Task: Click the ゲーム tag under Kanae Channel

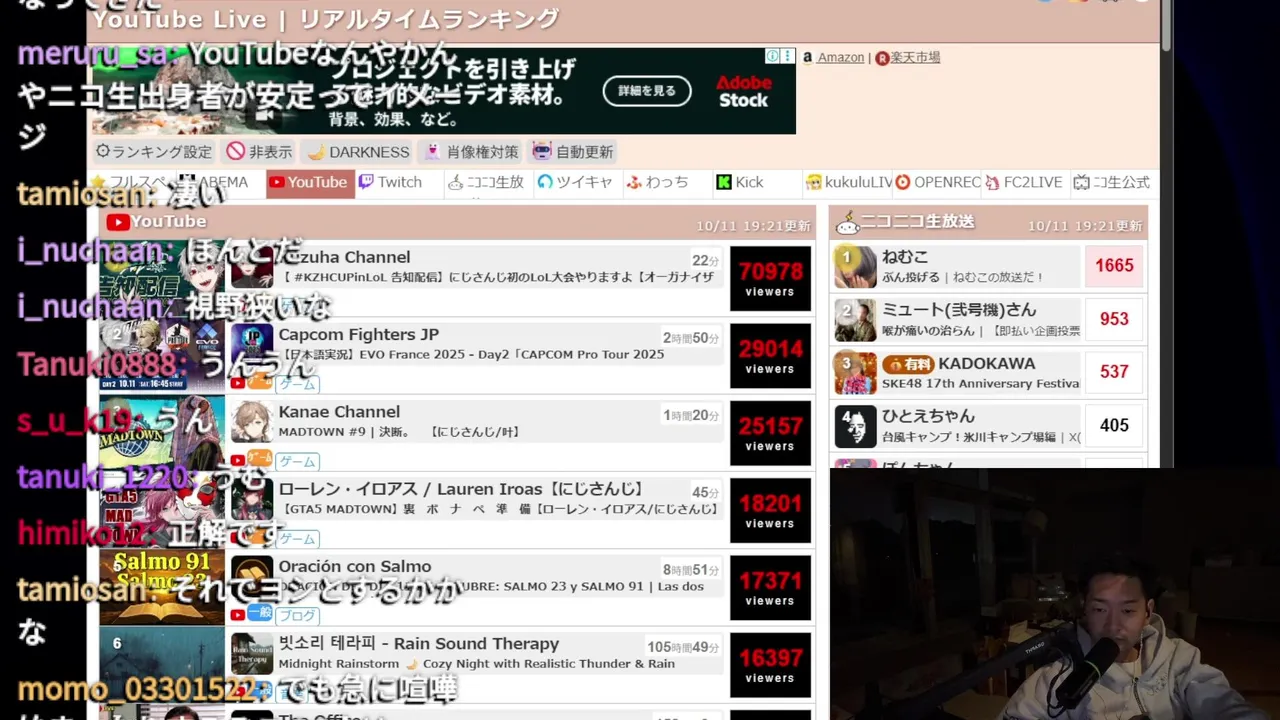Action: point(297,461)
